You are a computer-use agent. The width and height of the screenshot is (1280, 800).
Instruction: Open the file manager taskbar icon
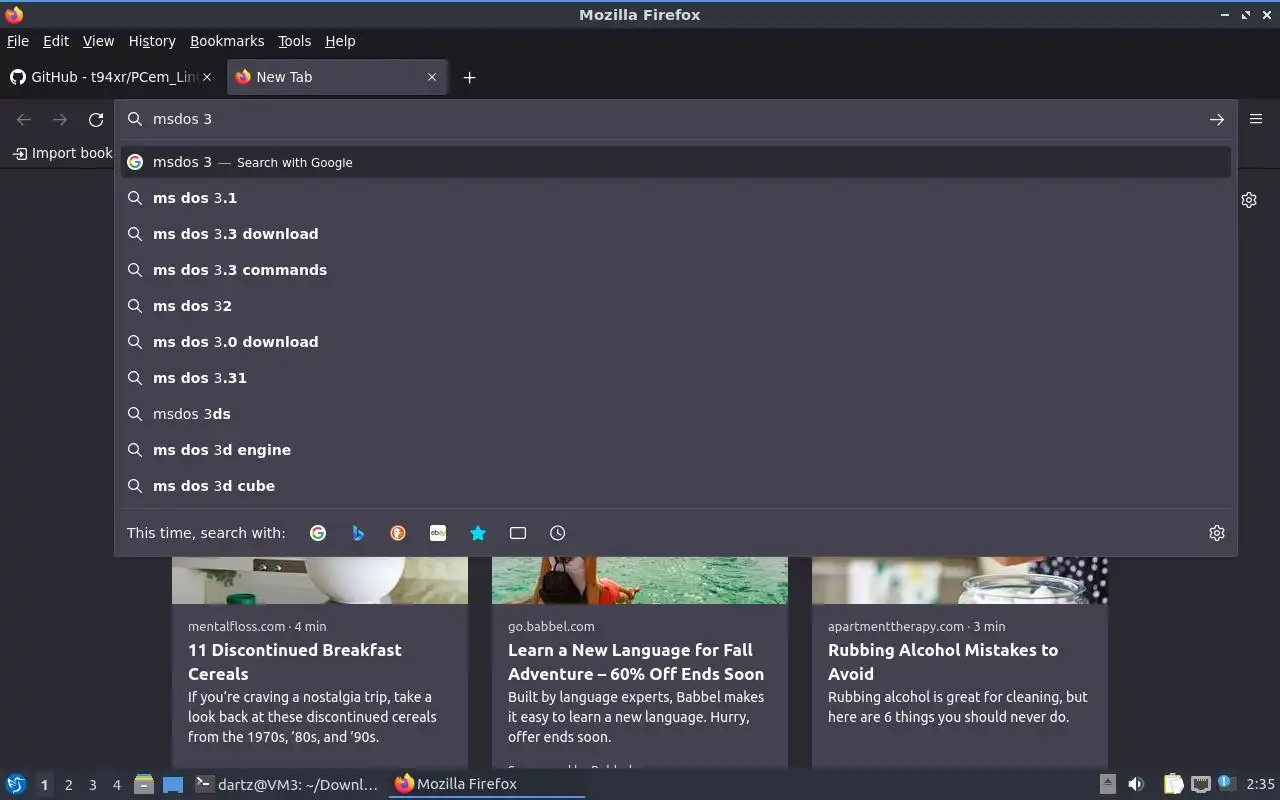click(144, 784)
